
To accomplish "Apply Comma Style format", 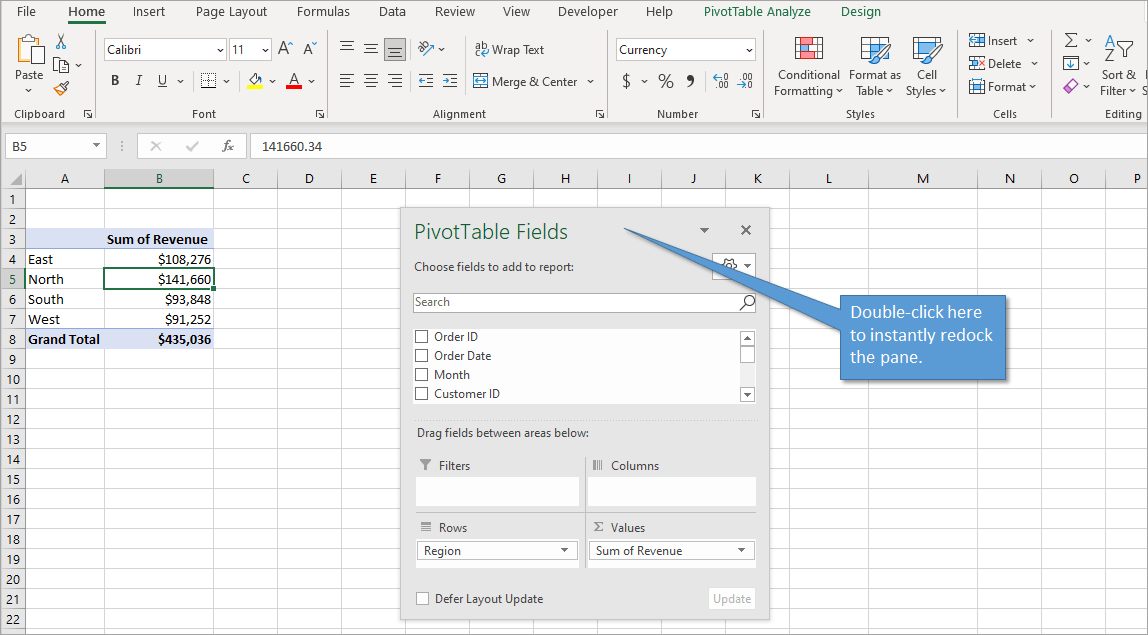I will [x=690, y=81].
